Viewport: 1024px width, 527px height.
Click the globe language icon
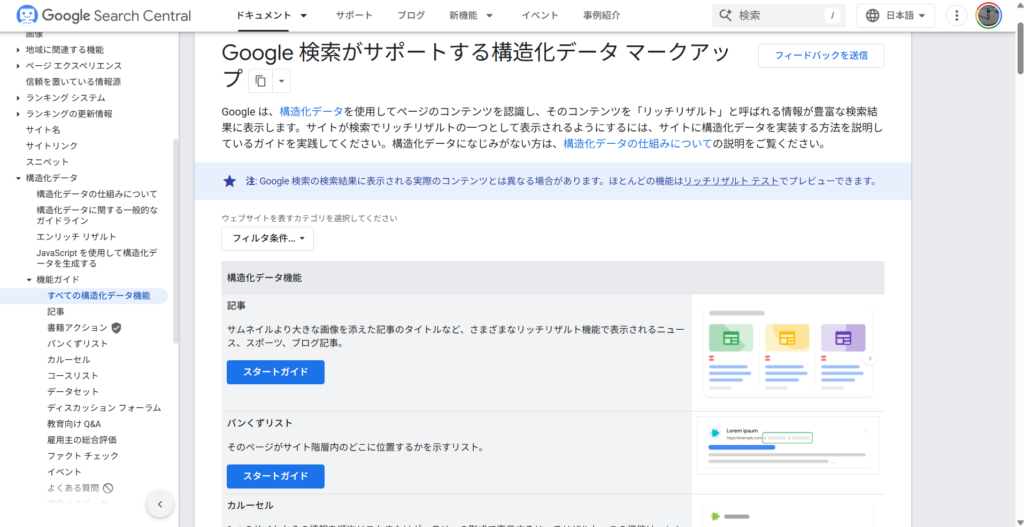[872, 15]
